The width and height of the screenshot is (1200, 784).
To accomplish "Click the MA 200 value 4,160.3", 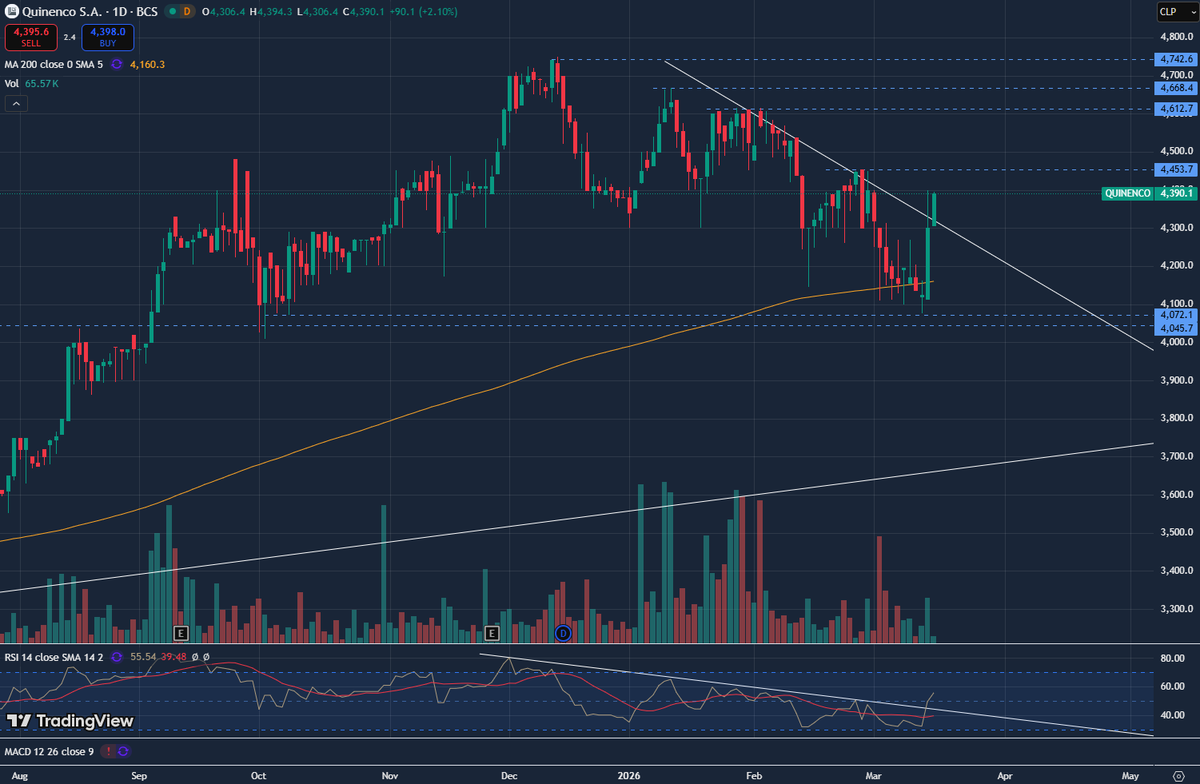I will [x=147, y=64].
